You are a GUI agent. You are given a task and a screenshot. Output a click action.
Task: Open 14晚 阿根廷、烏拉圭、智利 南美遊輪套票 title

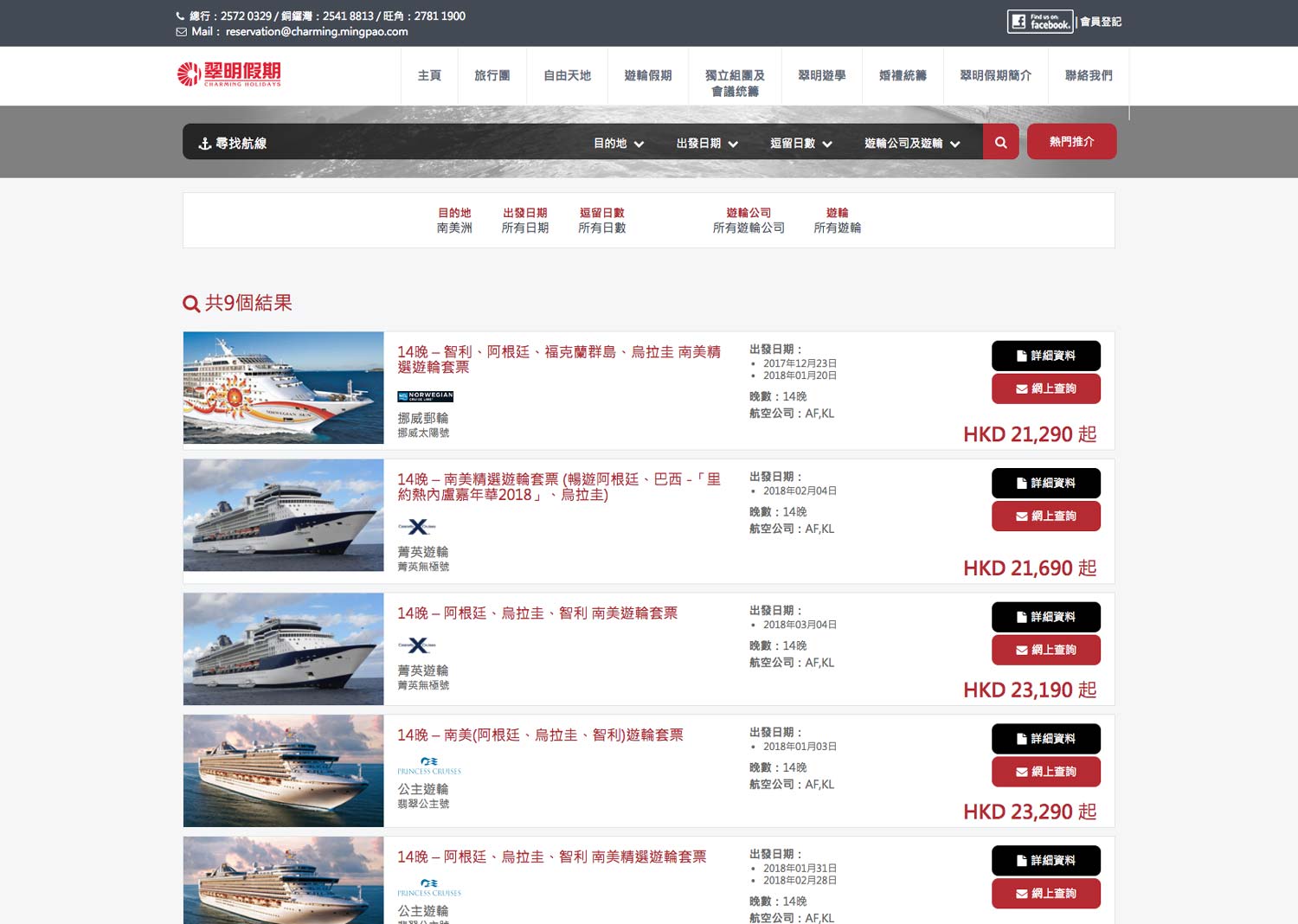(537, 613)
